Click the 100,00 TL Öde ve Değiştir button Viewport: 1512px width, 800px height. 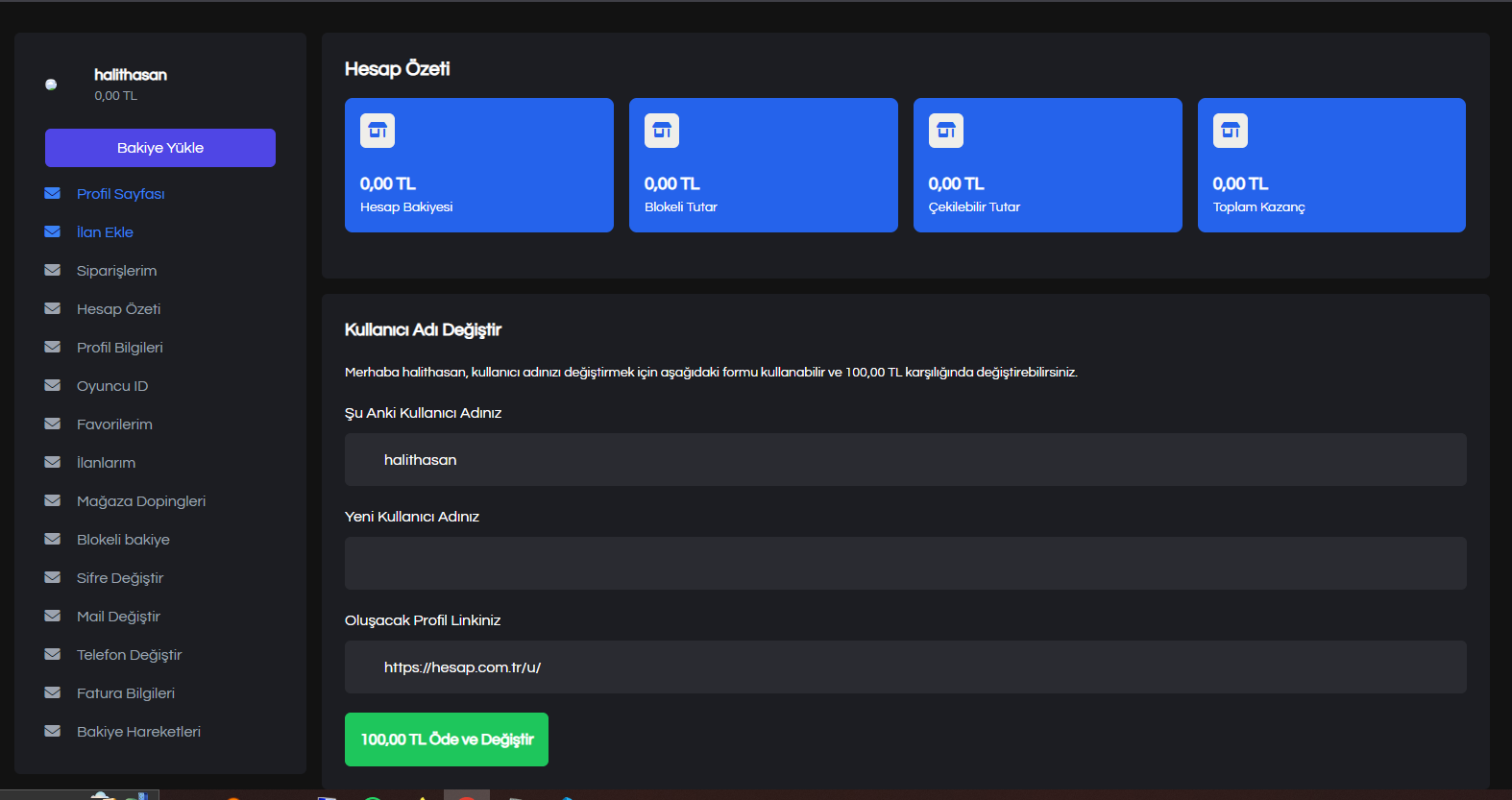[447, 739]
